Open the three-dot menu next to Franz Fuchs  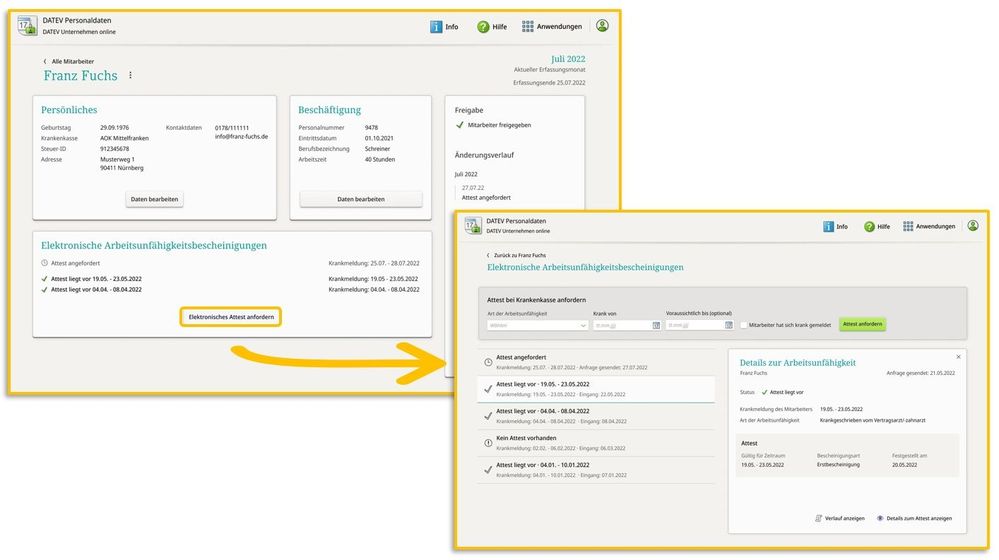[130, 76]
